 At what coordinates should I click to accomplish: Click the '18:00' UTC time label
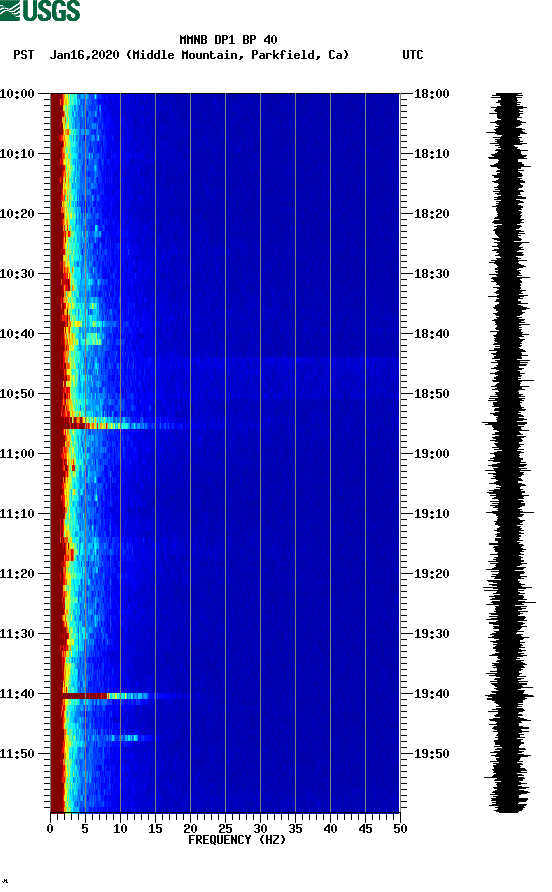pos(432,94)
